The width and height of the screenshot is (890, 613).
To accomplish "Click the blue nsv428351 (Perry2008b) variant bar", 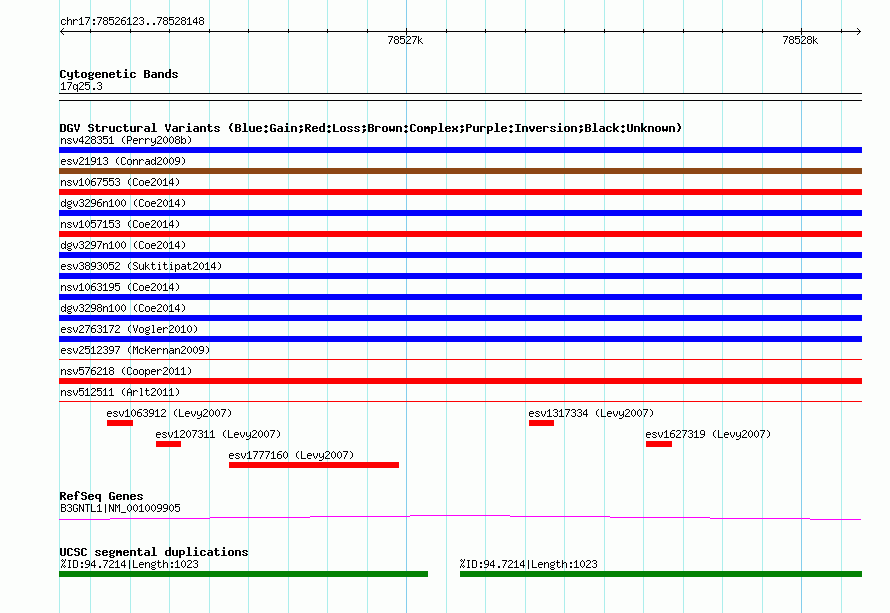I will (x=460, y=150).
